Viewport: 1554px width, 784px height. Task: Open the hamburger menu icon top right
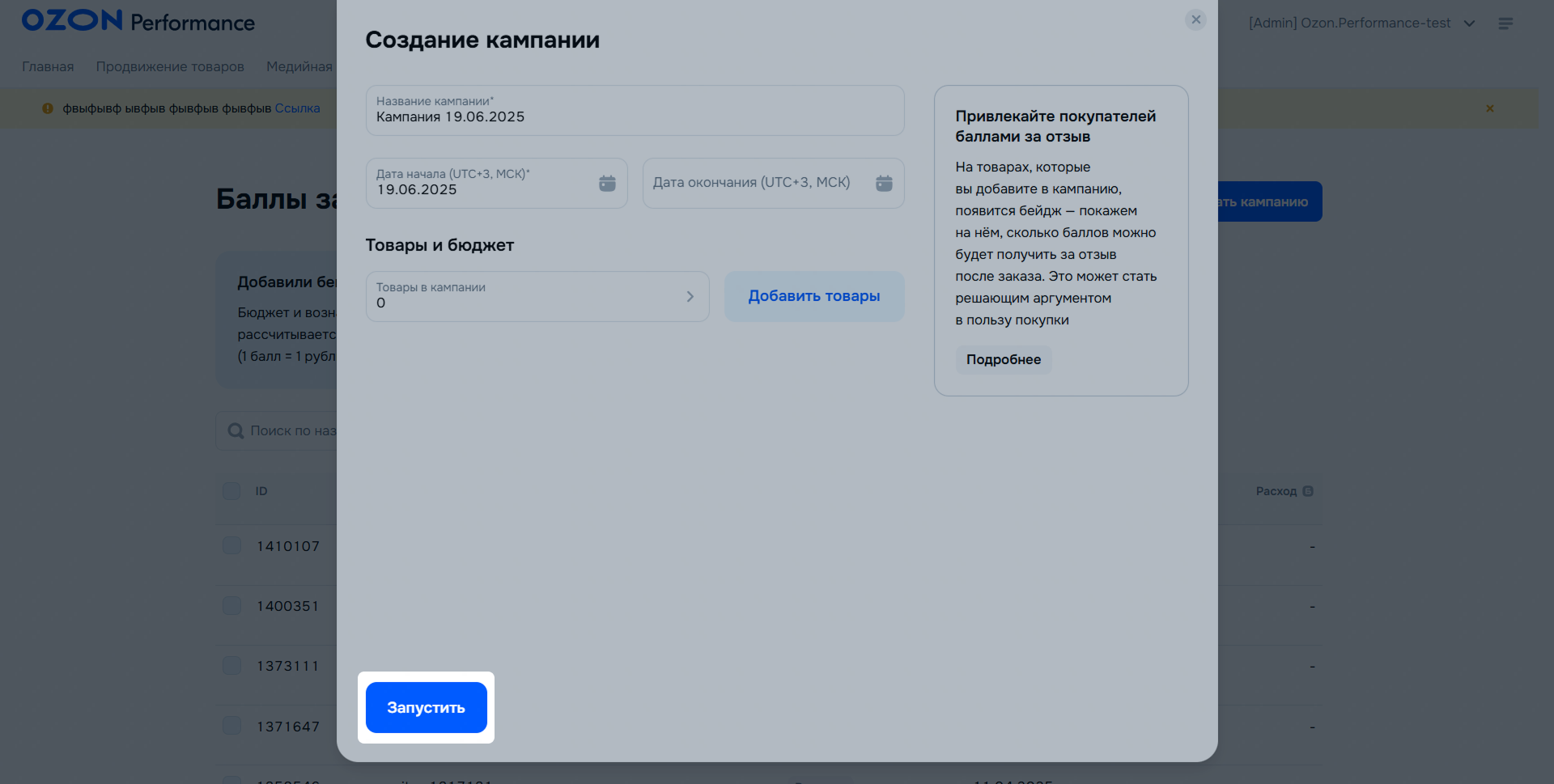[1505, 23]
